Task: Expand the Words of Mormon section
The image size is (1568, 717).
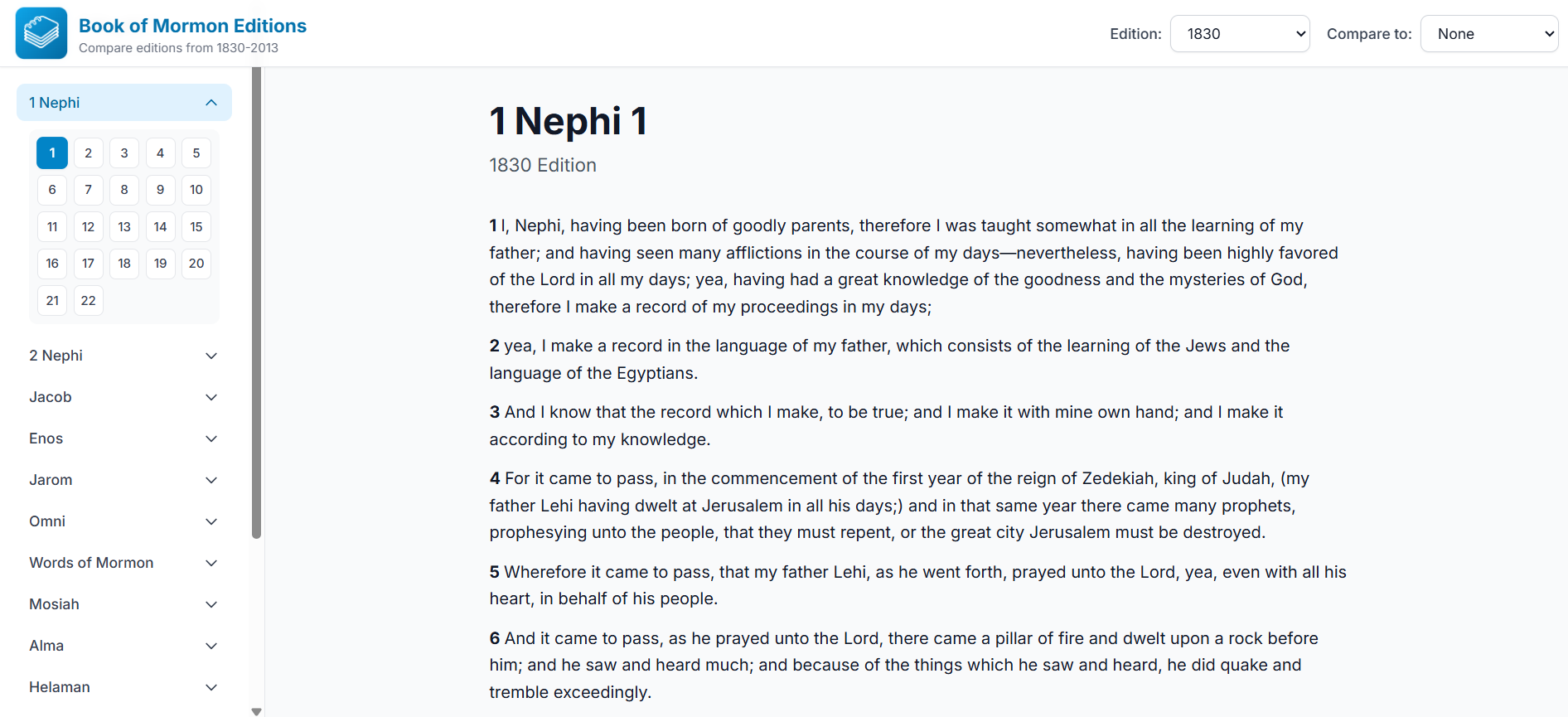Action: click(x=123, y=562)
